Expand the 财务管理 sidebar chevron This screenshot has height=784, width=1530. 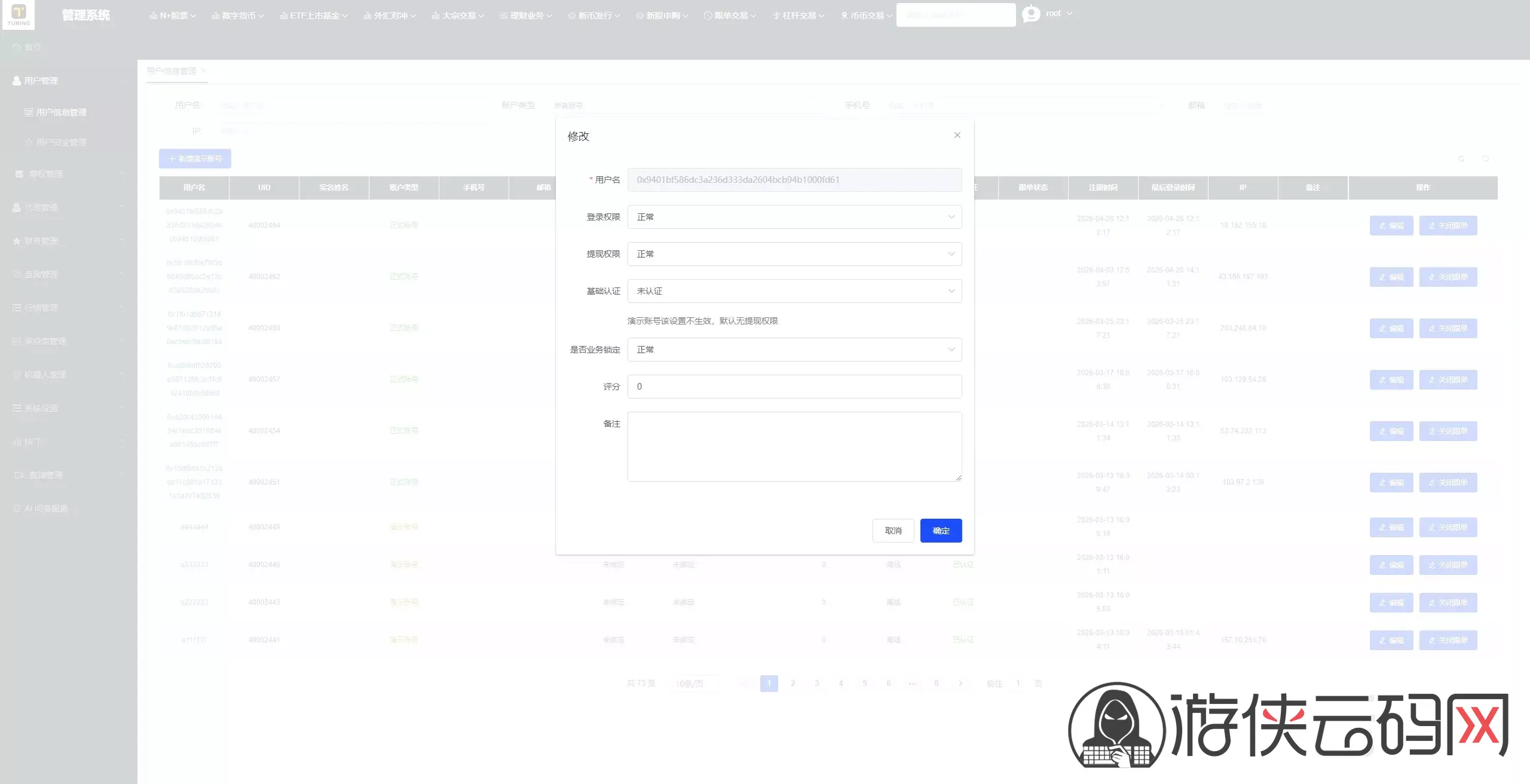[x=121, y=241]
